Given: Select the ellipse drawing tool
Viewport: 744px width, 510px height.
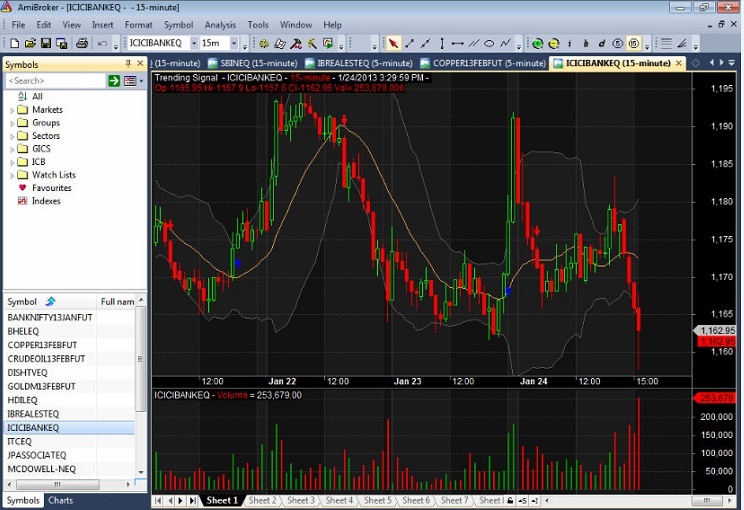Looking at the screenshot, I should pyautogui.click(x=489, y=44).
